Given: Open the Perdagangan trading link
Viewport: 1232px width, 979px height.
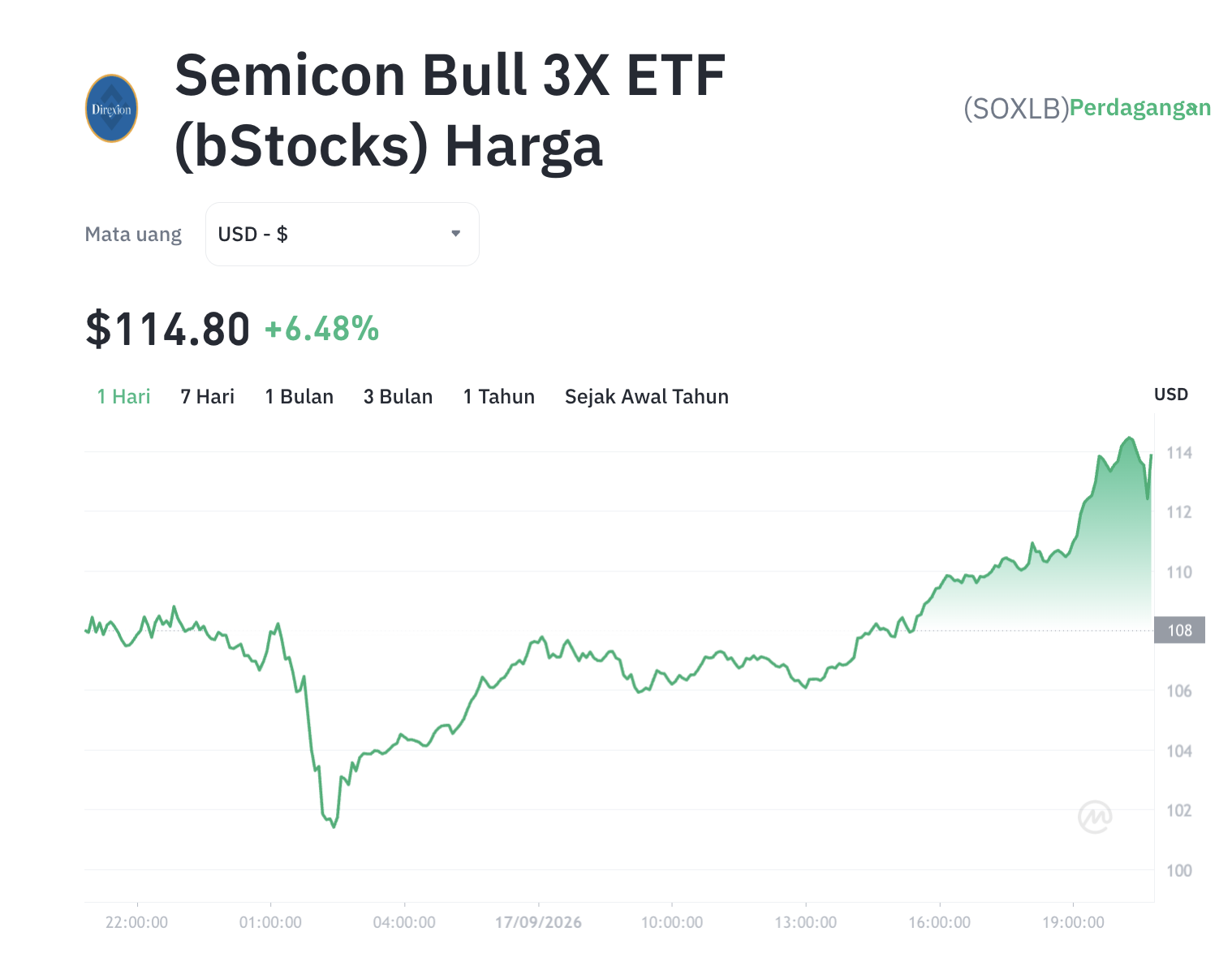Looking at the screenshot, I should 1139,108.
